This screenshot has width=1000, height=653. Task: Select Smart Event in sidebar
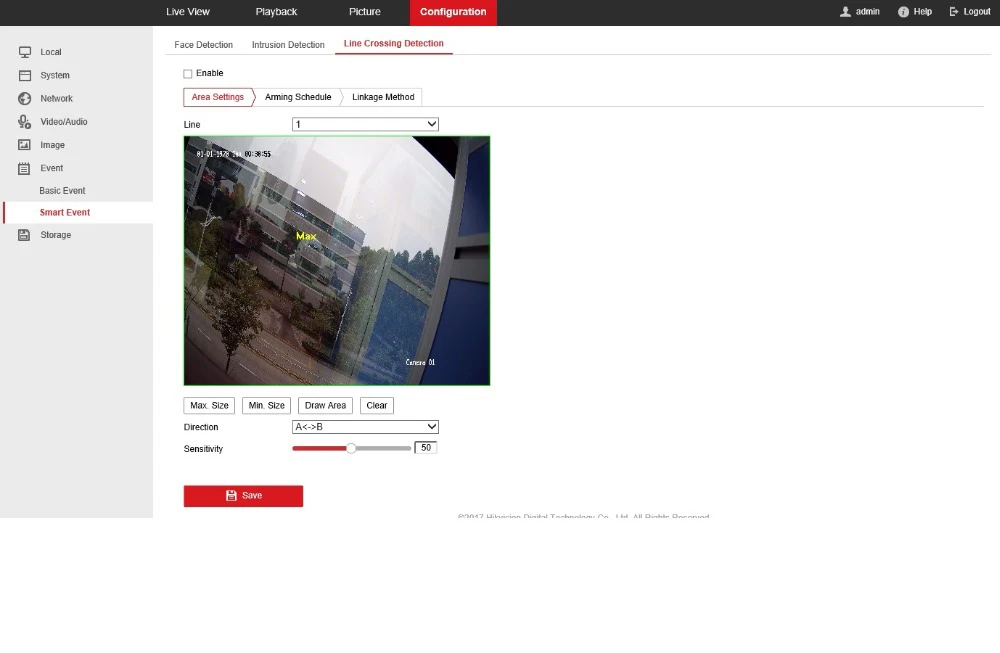coord(64,212)
